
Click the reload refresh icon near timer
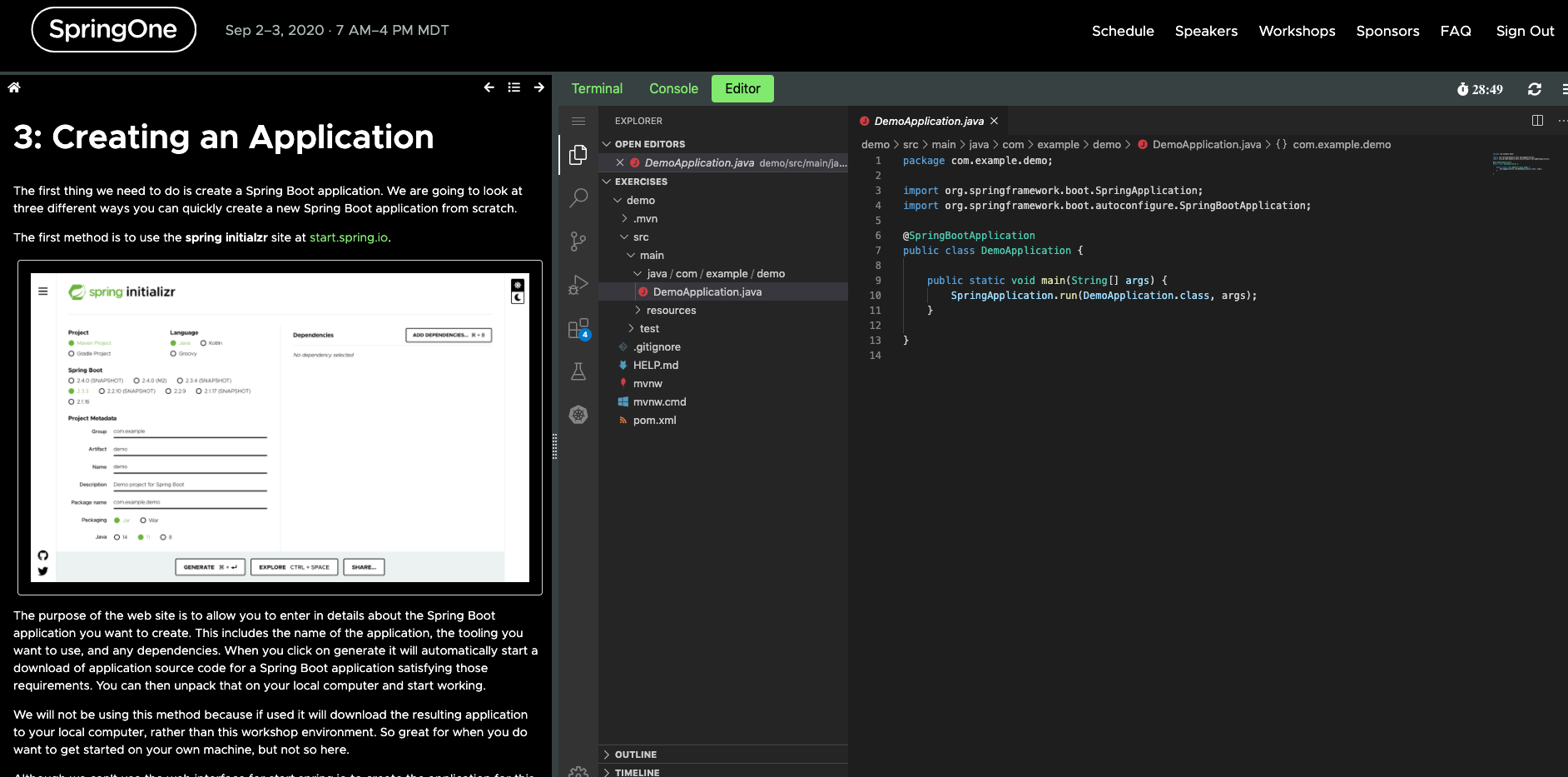(x=1535, y=89)
